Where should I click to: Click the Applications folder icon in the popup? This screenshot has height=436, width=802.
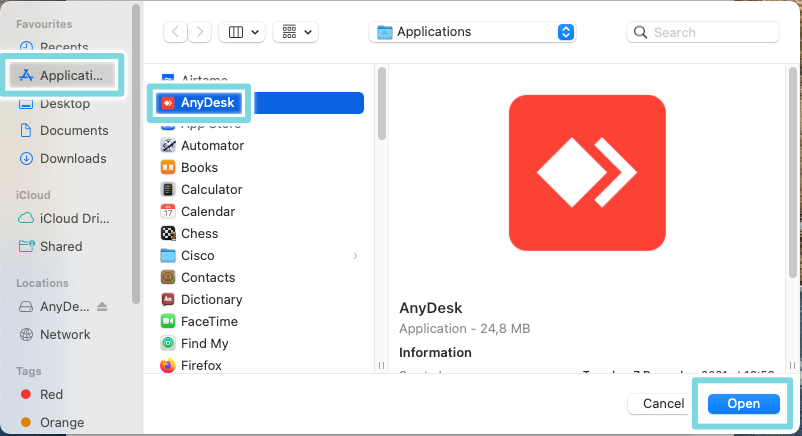tap(385, 32)
